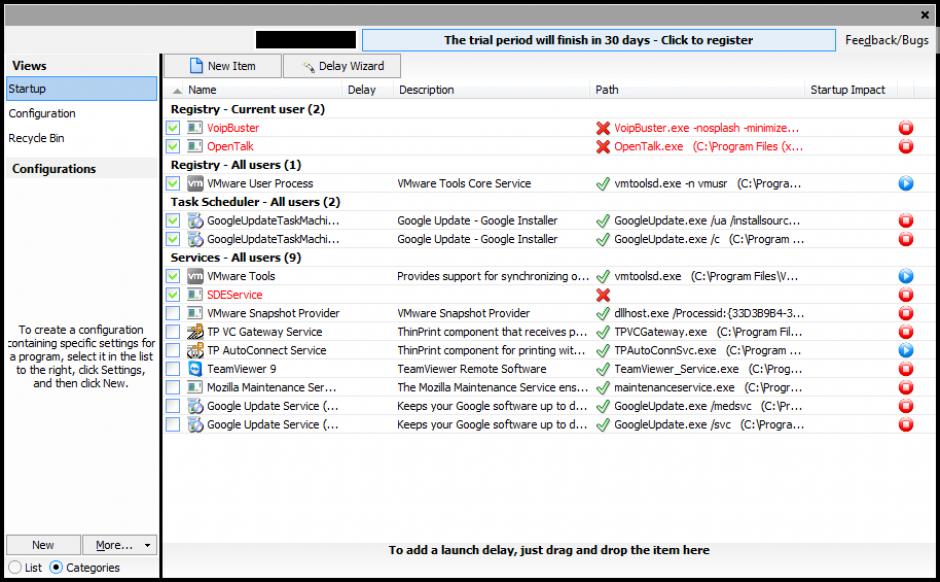Click the 'VMware Tools Core Service' description
The image size is (940, 582).
(x=464, y=183)
